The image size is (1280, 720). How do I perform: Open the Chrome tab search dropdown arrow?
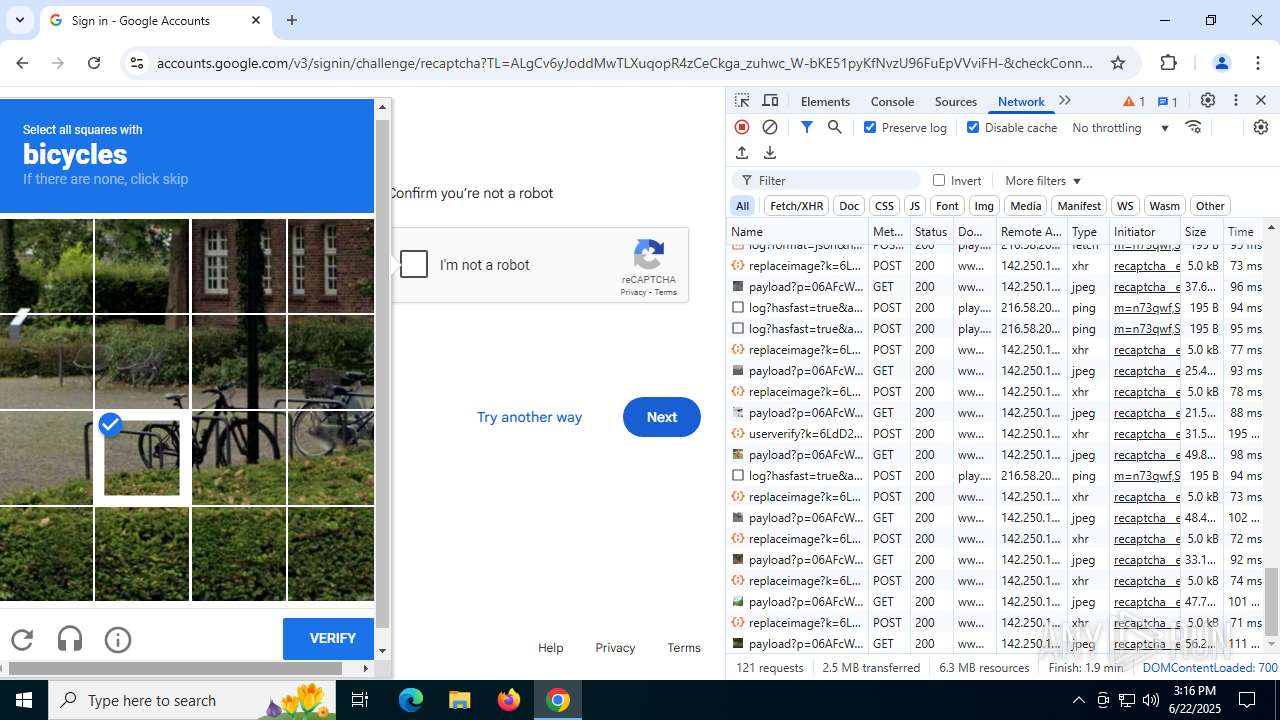pos(20,20)
